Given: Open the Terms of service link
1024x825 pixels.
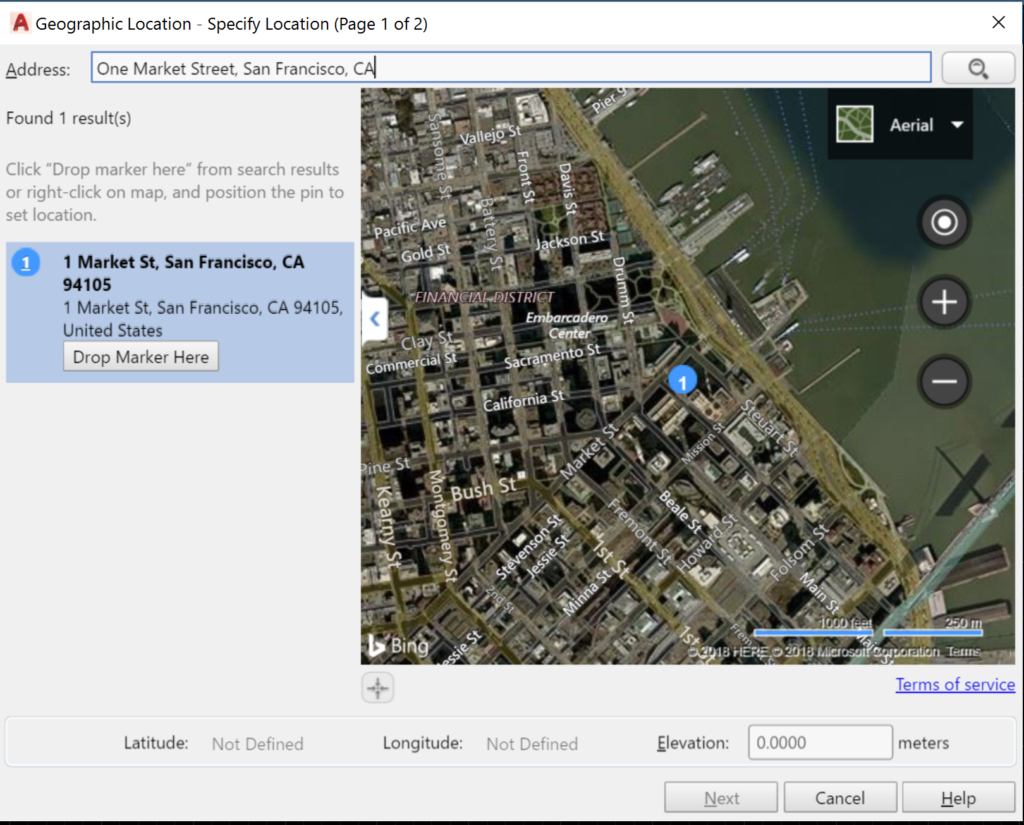Looking at the screenshot, I should [954, 684].
